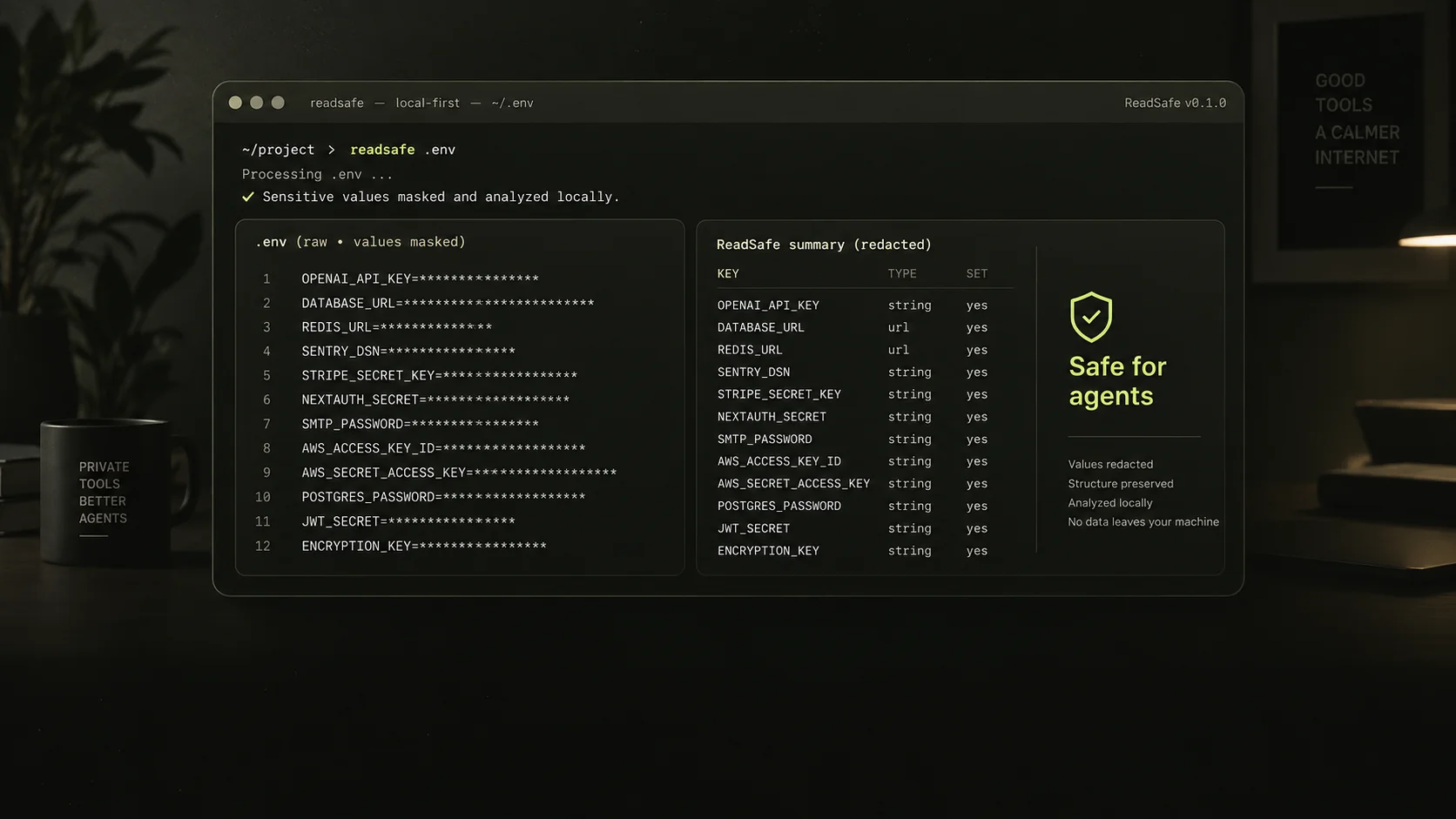Viewport: 1456px width, 819px height.
Task: Select line 5 STRIPE_SECRET_KEY masked entry
Action: 440,376
